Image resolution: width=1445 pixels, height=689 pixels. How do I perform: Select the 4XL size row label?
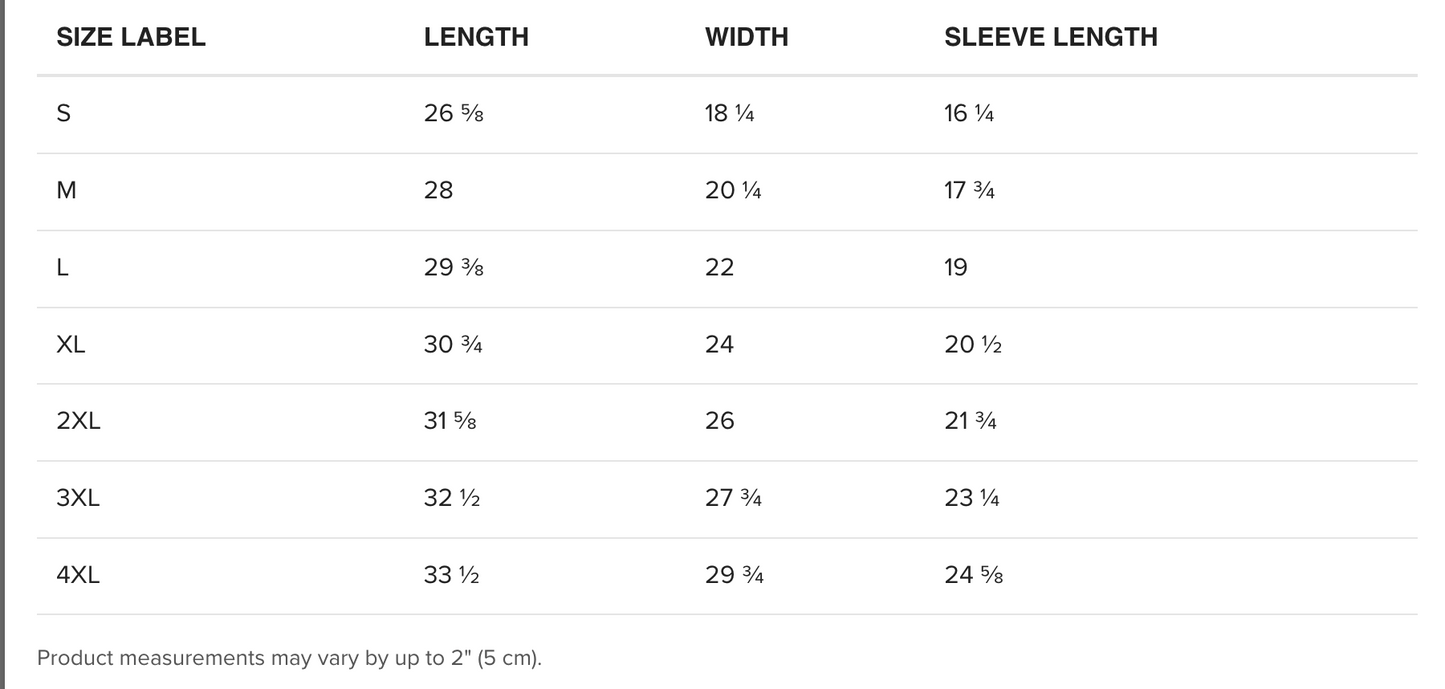tap(78, 575)
